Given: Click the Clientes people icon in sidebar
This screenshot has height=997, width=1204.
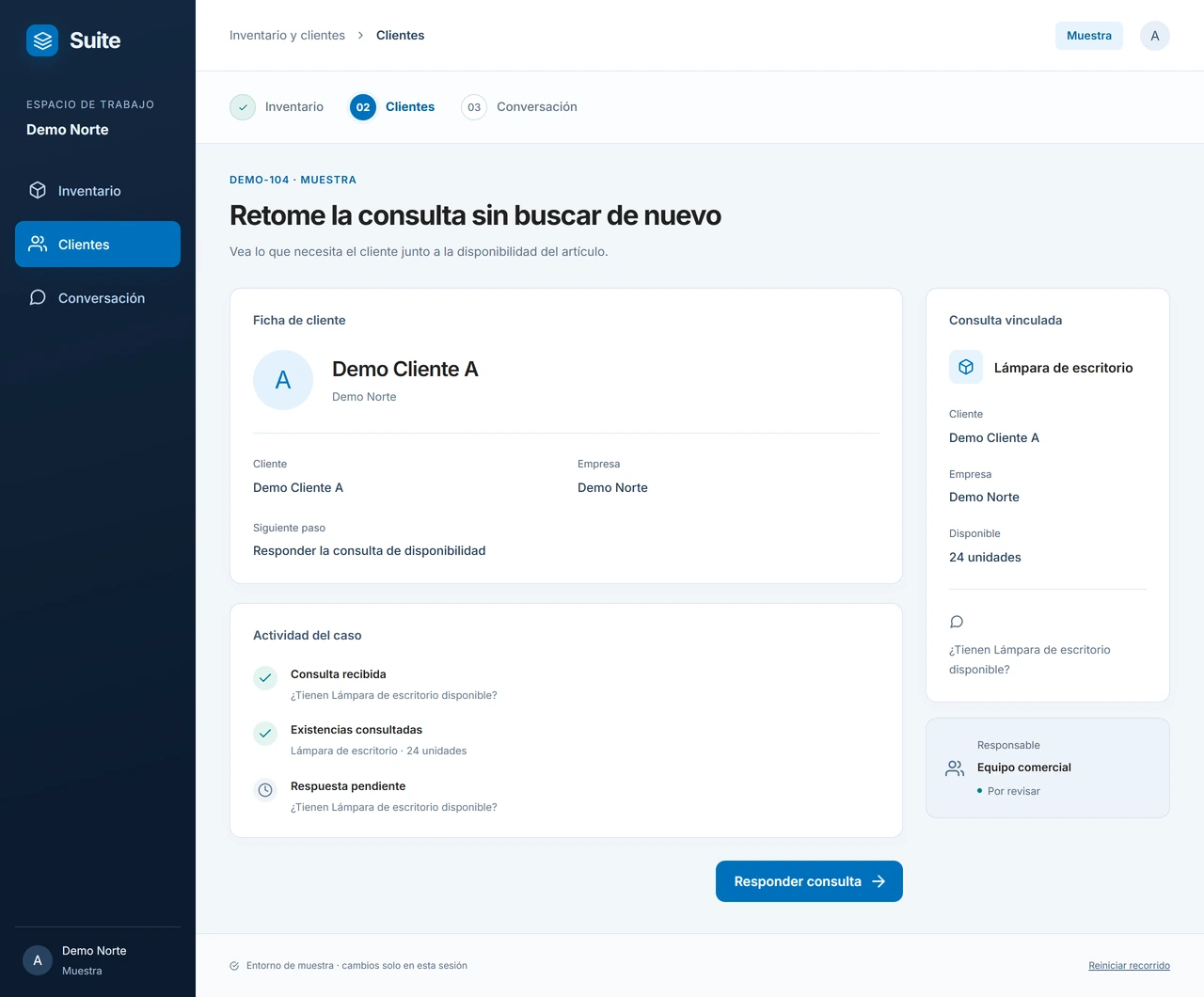Looking at the screenshot, I should pos(38,244).
